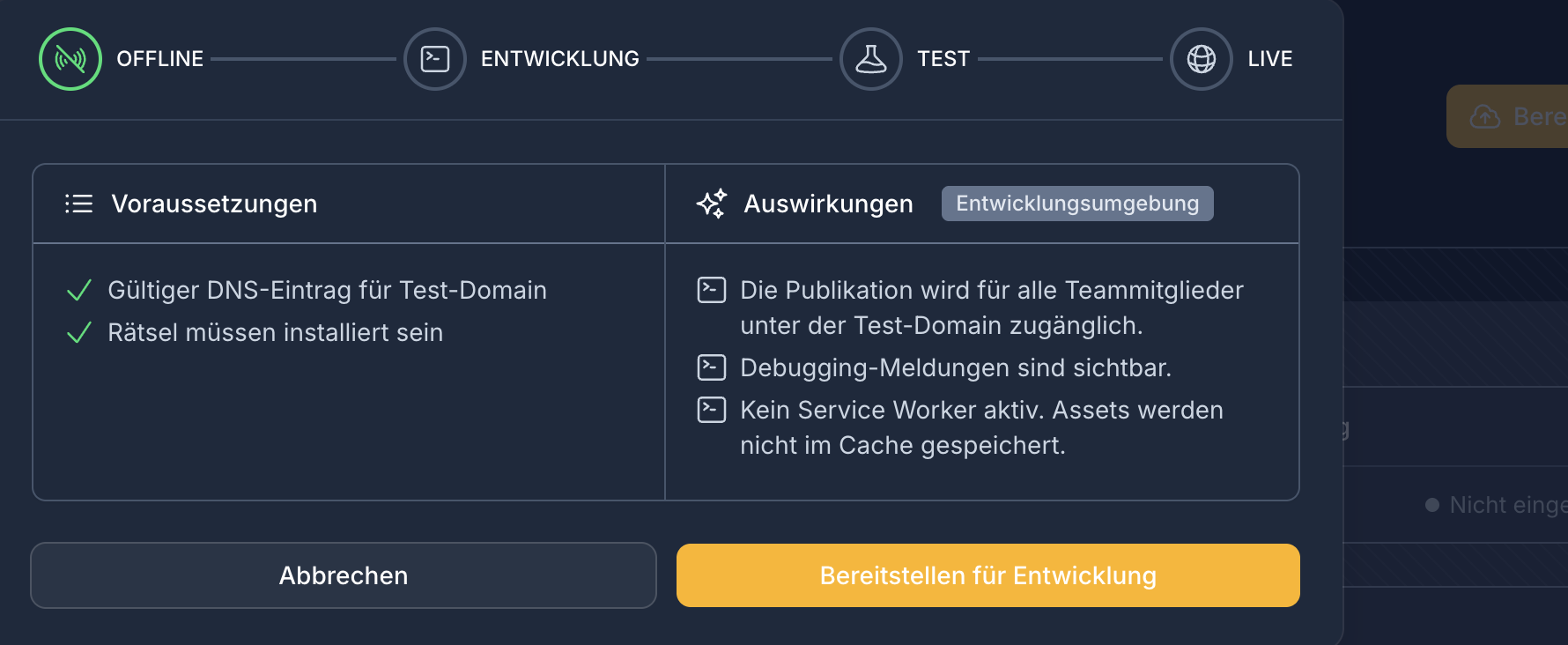The width and height of the screenshot is (1568, 645).
Task: Click Bereitstellen für Entwicklung
Action: (x=987, y=575)
